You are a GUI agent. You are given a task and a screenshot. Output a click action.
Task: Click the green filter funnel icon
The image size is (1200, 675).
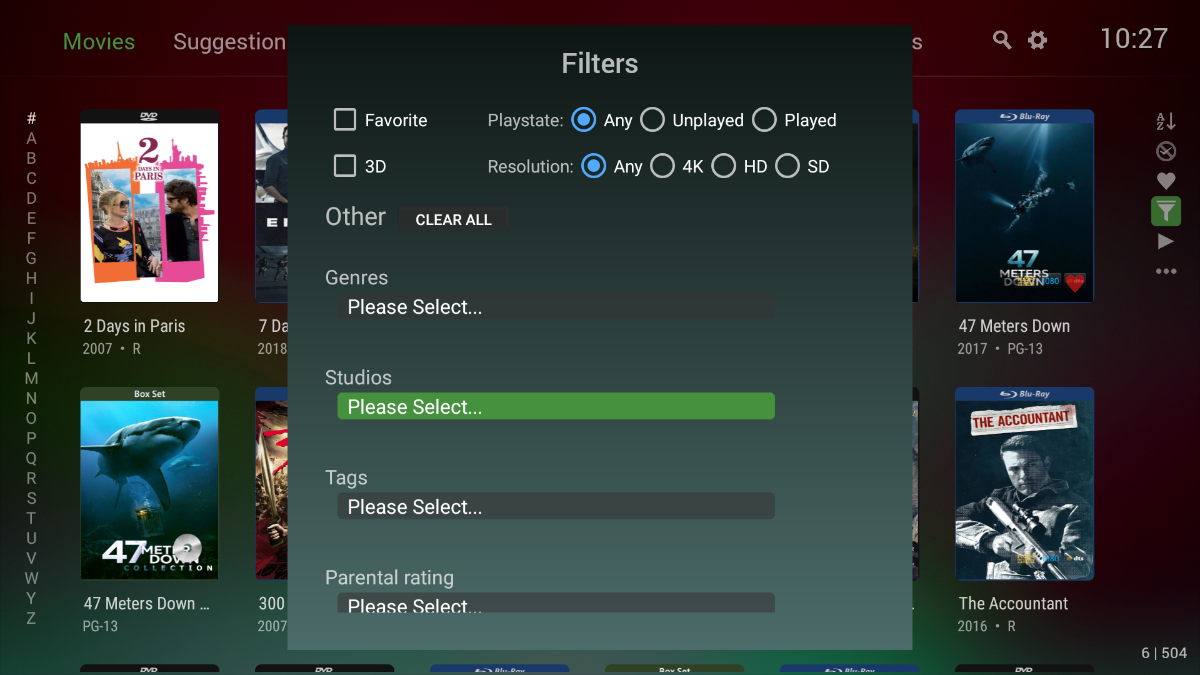pyautogui.click(x=1166, y=211)
